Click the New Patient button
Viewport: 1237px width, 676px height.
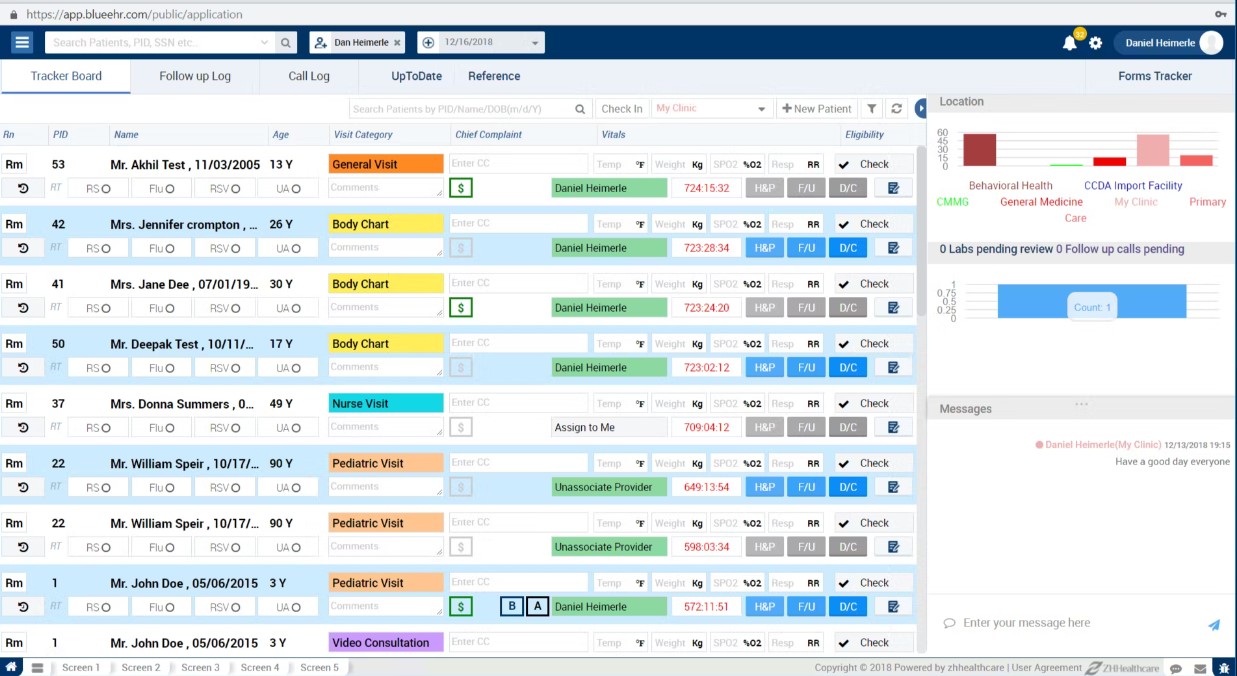click(x=816, y=109)
